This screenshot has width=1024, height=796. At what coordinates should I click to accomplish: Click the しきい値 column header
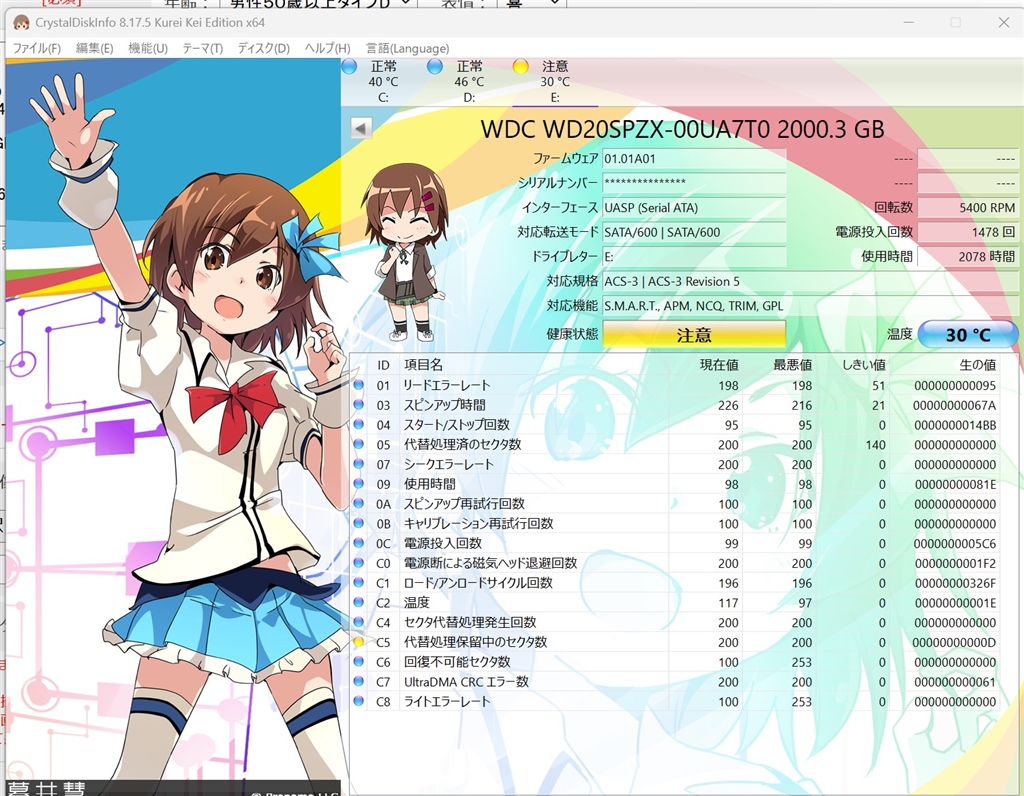click(864, 365)
